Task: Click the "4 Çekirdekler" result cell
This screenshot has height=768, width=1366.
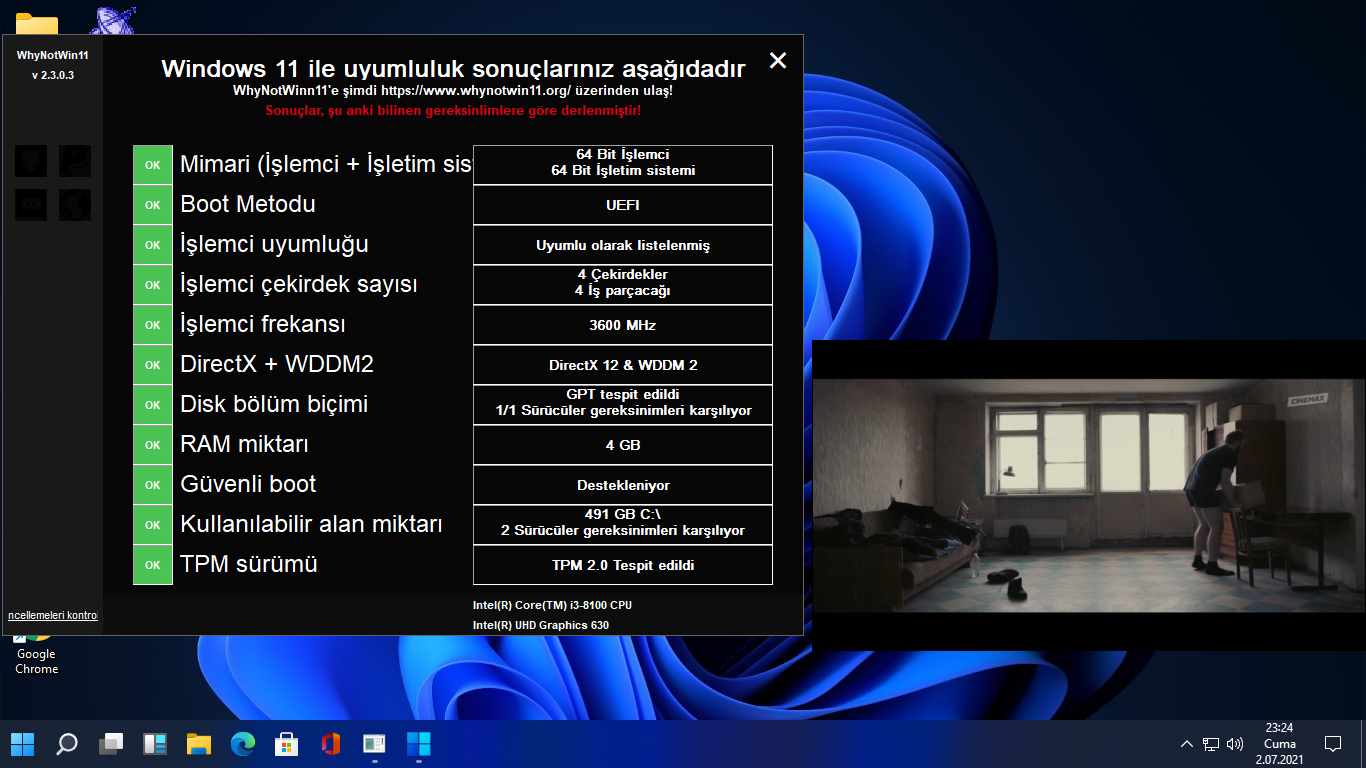Action: pos(623,285)
